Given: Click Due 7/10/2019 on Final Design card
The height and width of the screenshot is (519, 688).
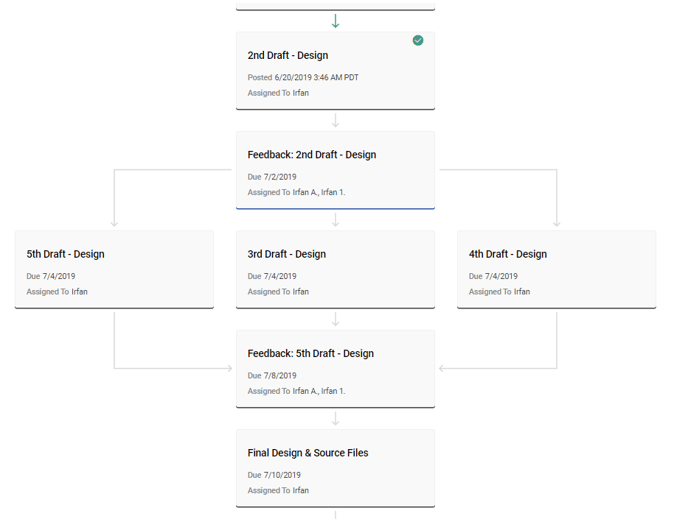Looking at the screenshot, I should (274, 475).
